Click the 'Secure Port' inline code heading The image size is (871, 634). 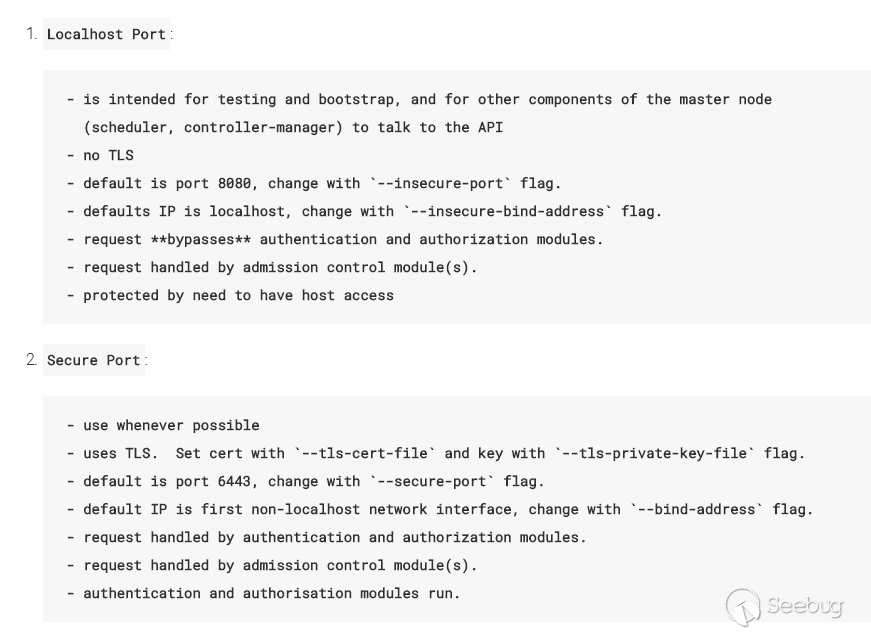coord(93,360)
